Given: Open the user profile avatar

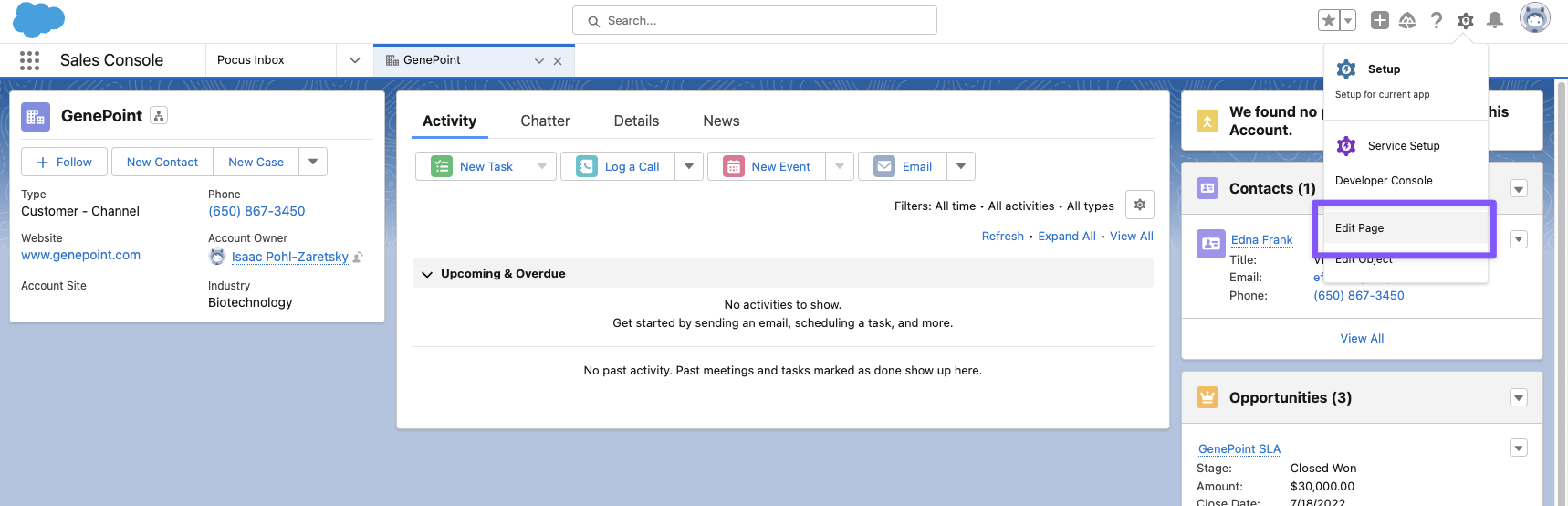Looking at the screenshot, I should coord(1535,17).
